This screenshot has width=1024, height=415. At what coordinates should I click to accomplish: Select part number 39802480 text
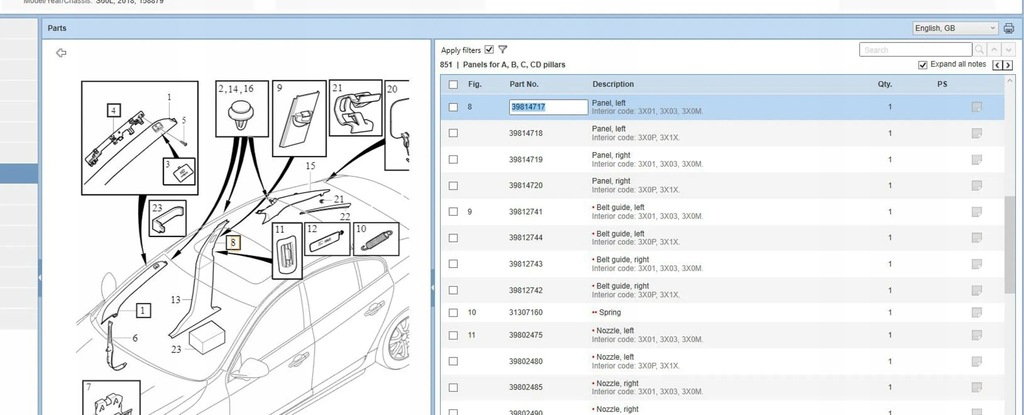click(526, 361)
